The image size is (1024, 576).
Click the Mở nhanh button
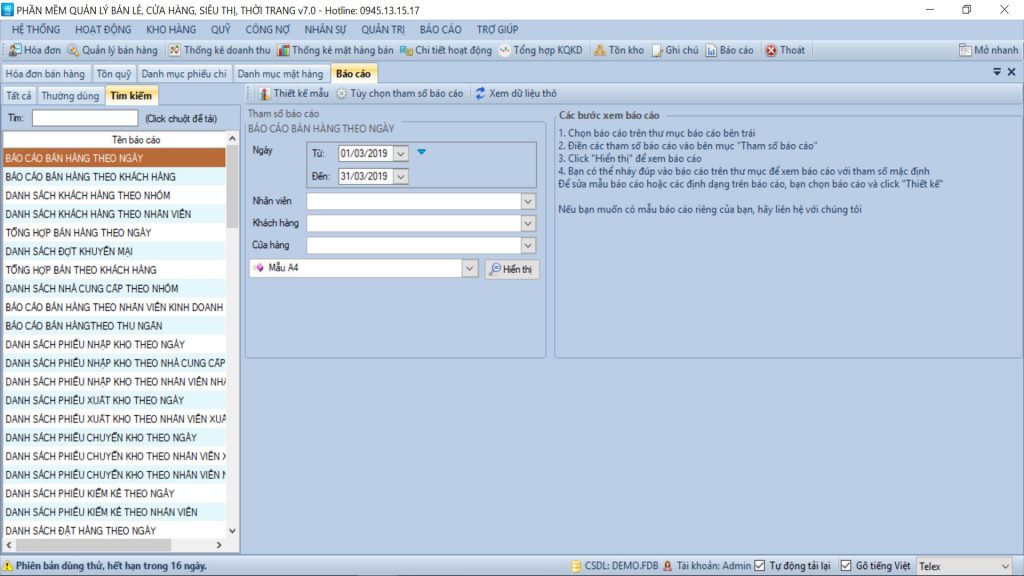(988, 50)
